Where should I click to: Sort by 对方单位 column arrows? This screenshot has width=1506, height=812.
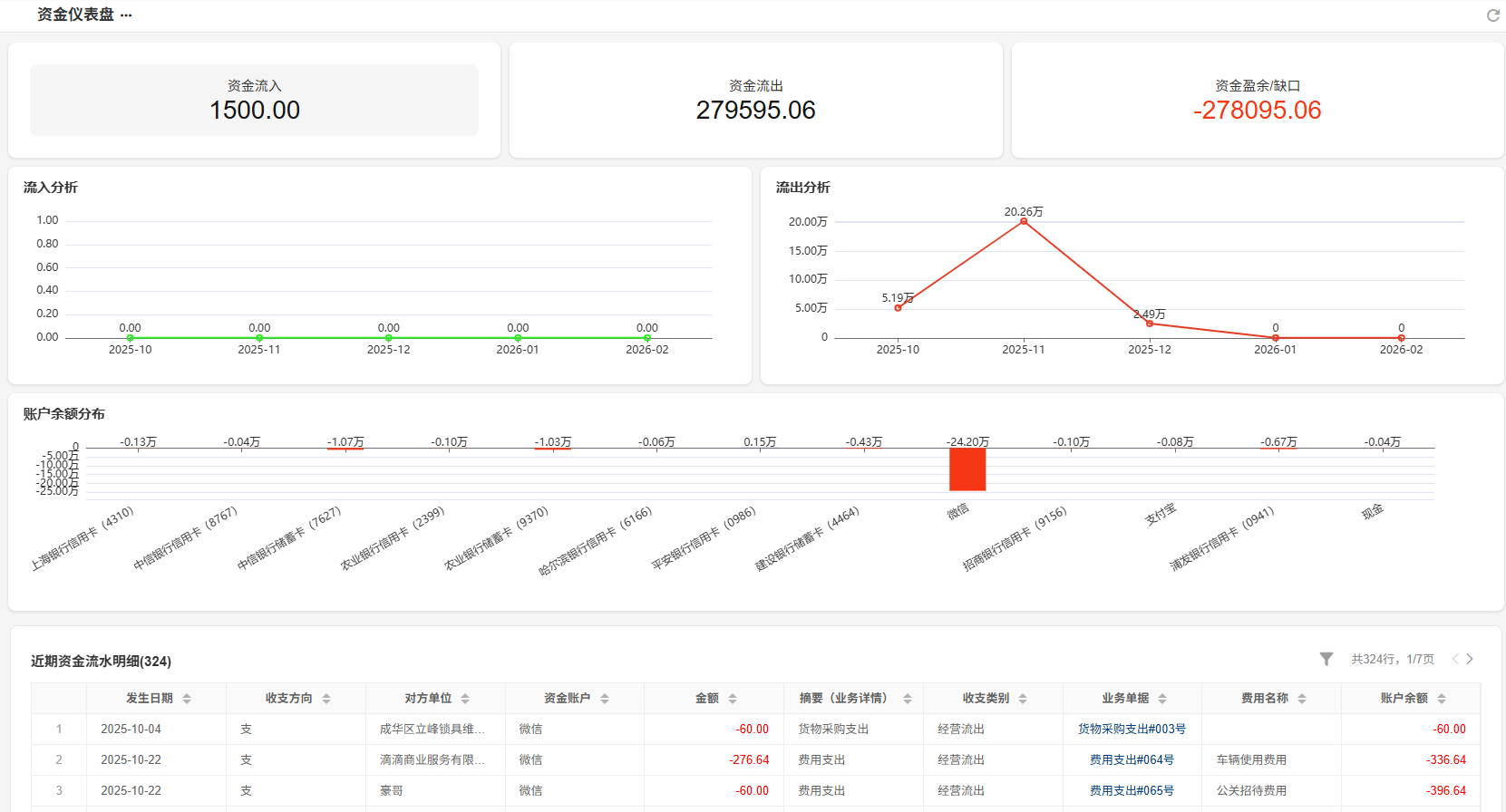[465, 699]
